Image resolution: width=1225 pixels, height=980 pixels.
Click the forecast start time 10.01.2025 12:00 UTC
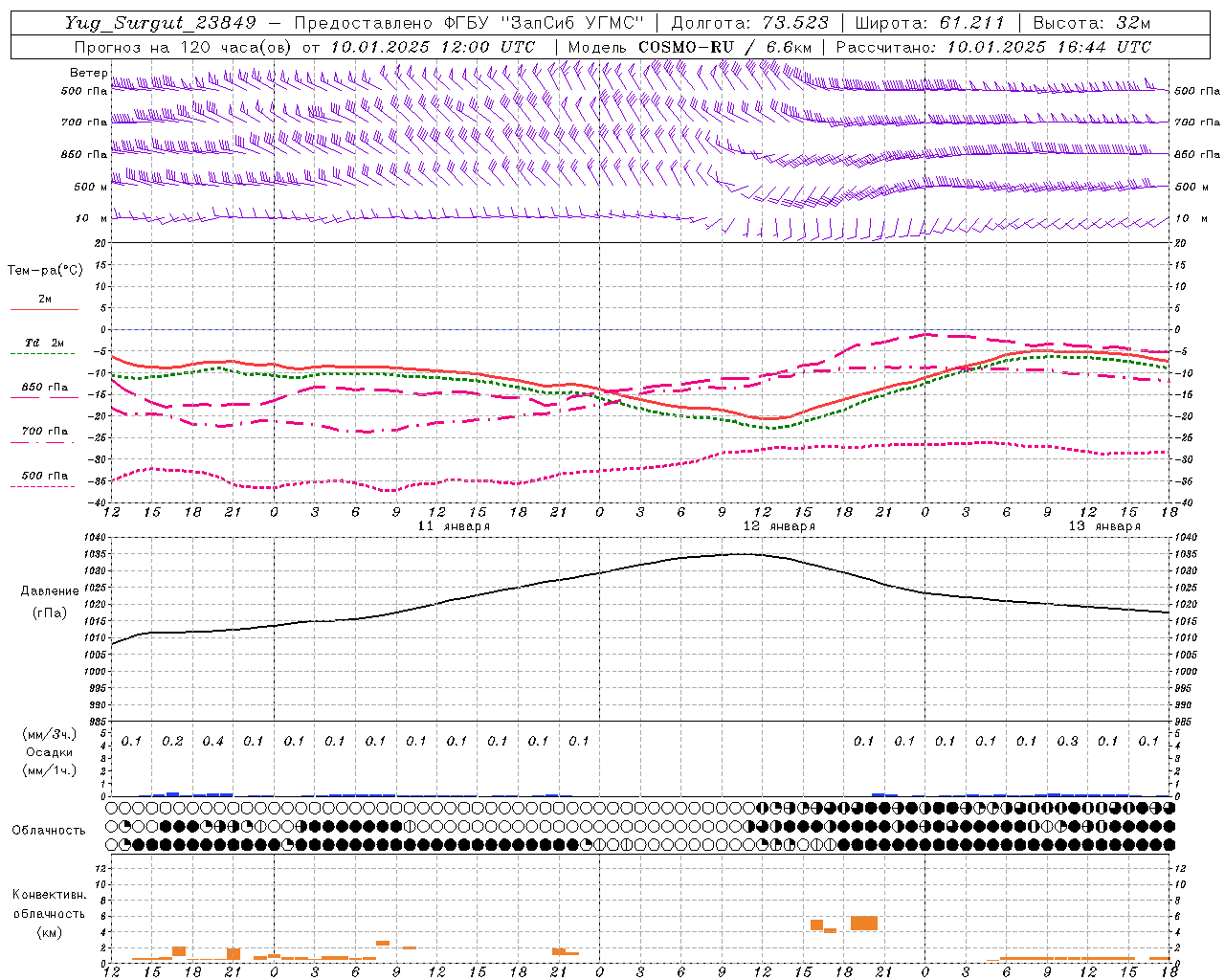click(x=432, y=47)
